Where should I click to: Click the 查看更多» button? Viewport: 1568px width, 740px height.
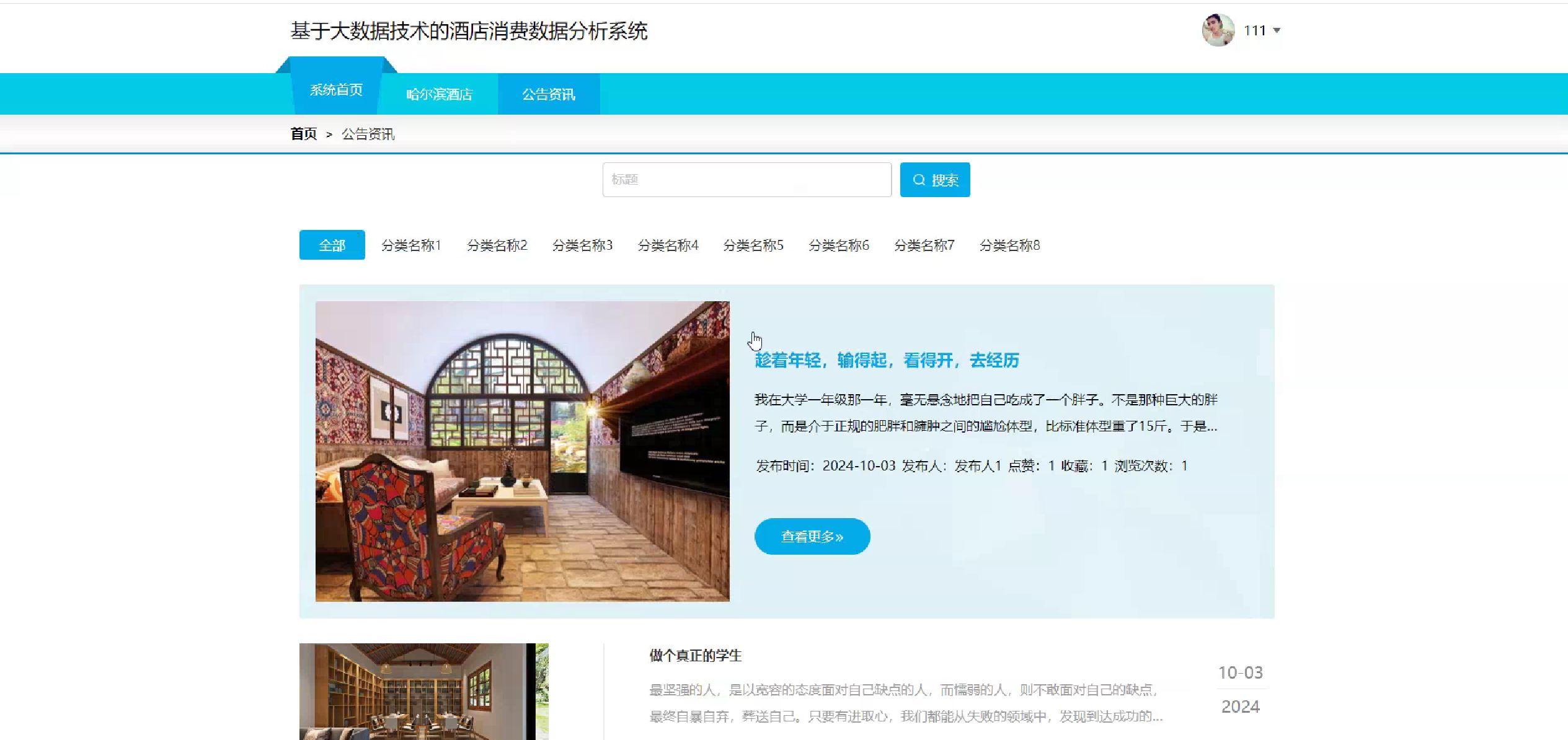tap(812, 537)
